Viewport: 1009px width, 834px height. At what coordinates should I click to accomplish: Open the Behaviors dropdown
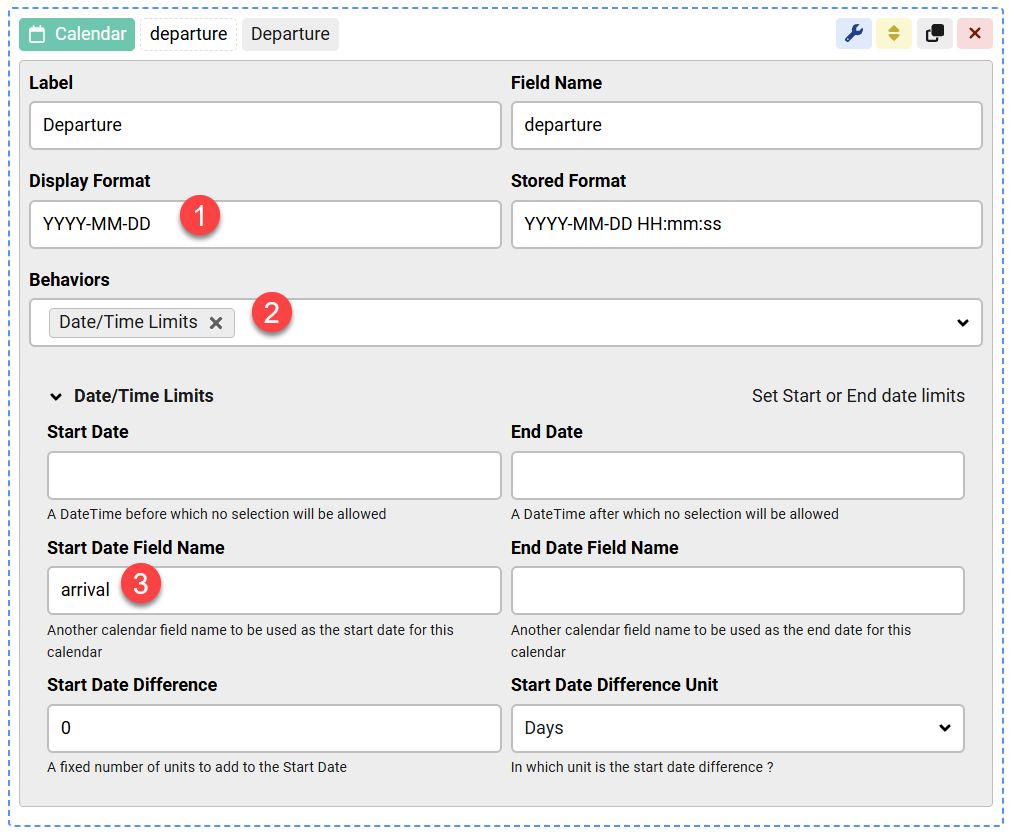tap(961, 322)
